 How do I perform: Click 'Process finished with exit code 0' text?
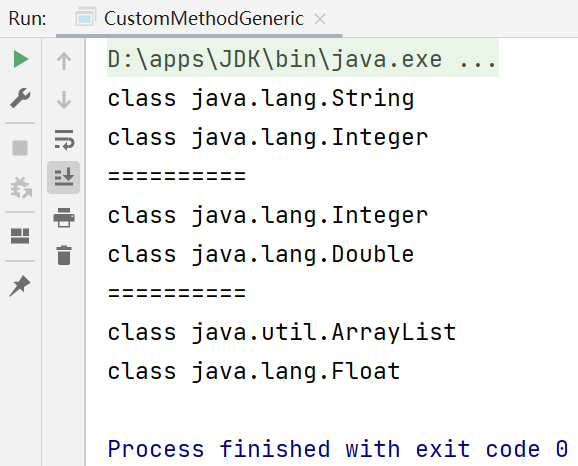[x=338, y=449]
